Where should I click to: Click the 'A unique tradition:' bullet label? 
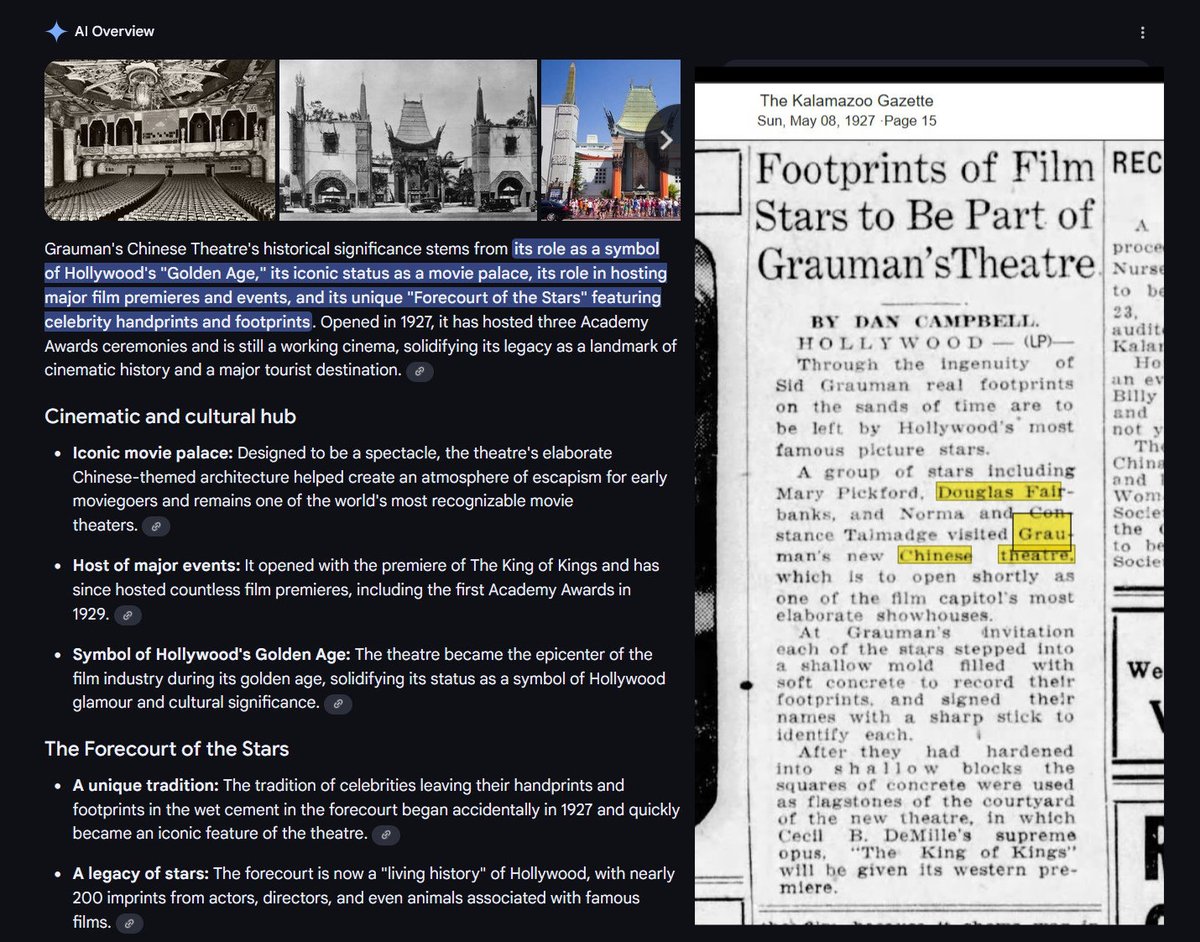coord(146,785)
